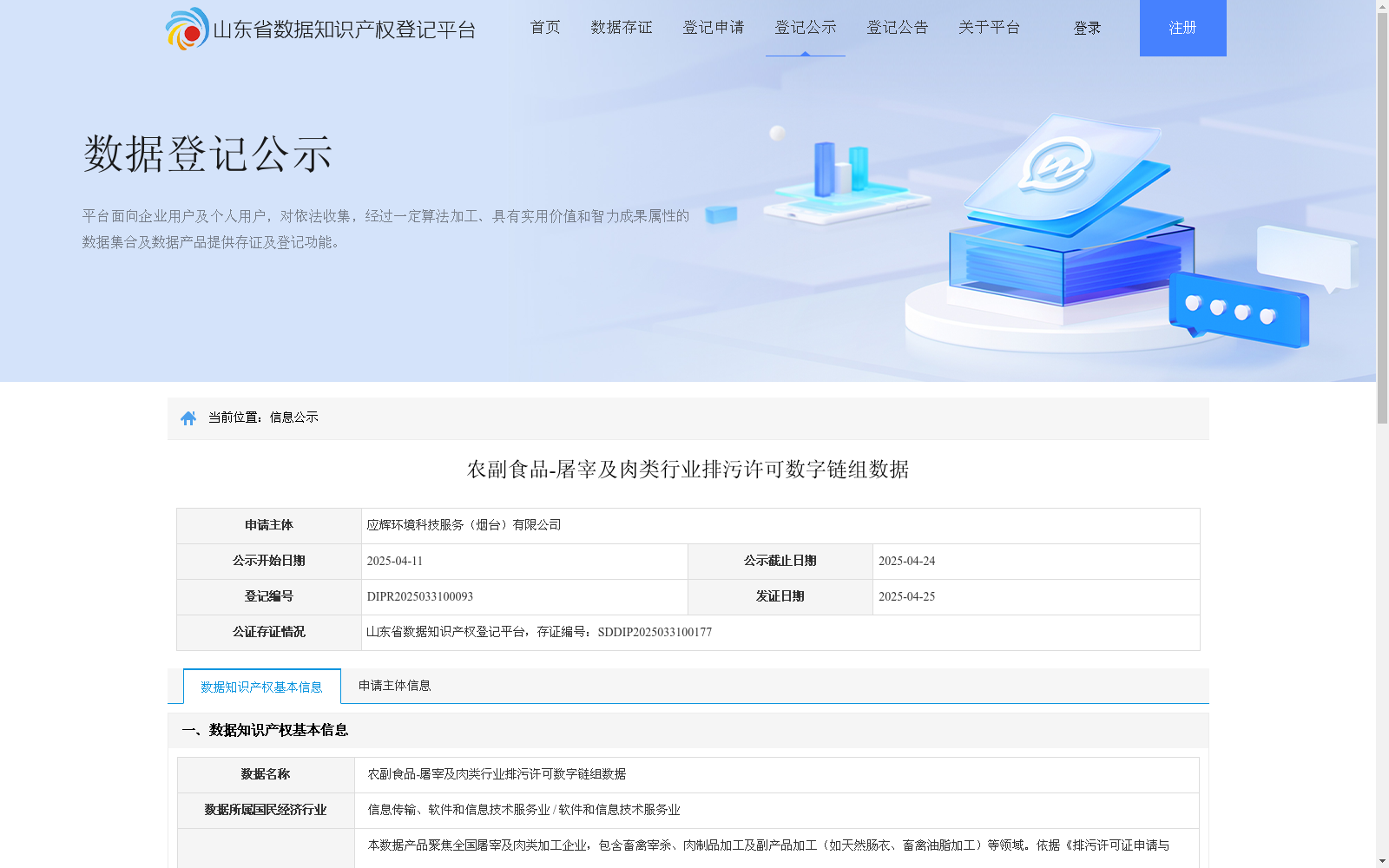The image size is (1389, 868).
Task: Click the platform logo icon
Action: (188, 29)
